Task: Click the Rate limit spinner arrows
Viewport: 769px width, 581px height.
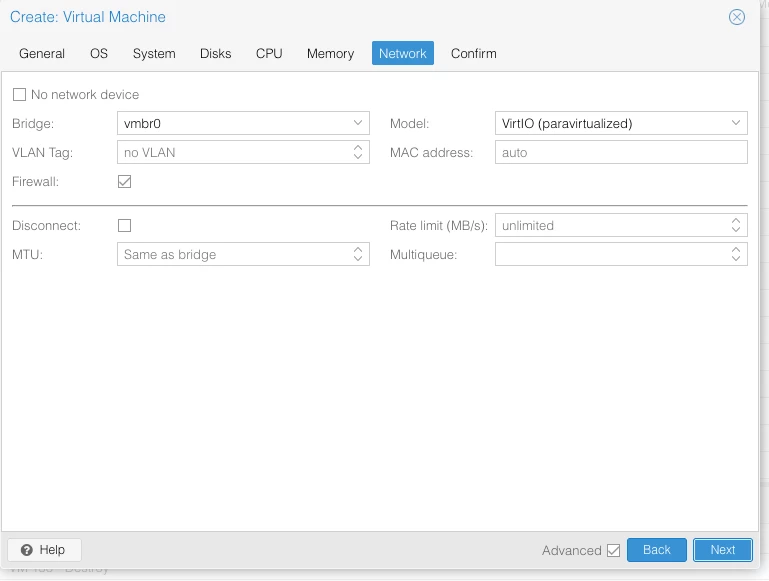Action: click(736, 225)
